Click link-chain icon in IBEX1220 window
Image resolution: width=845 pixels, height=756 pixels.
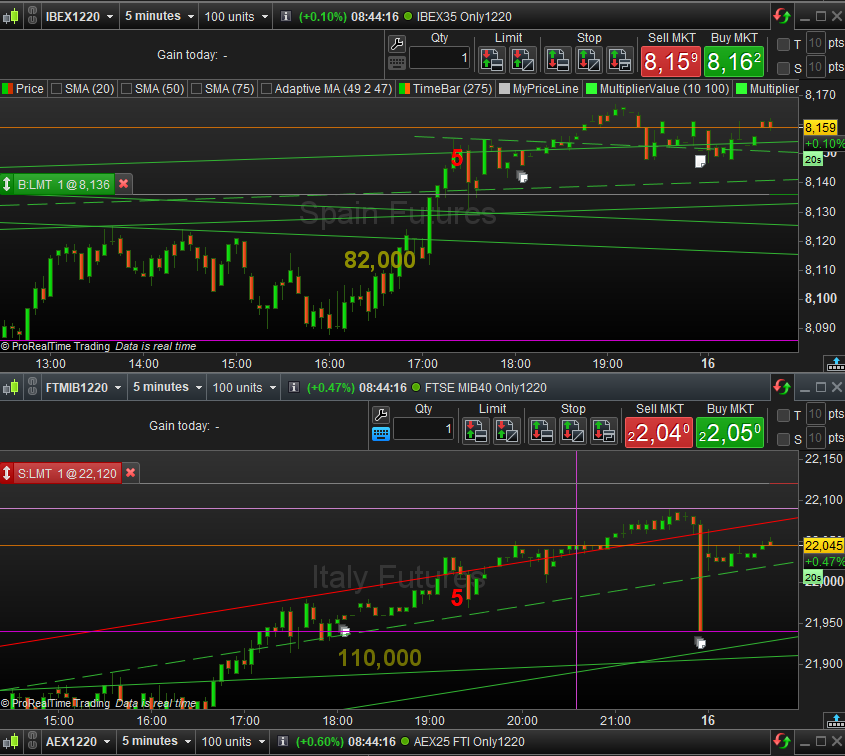click(x=32, y=16)
